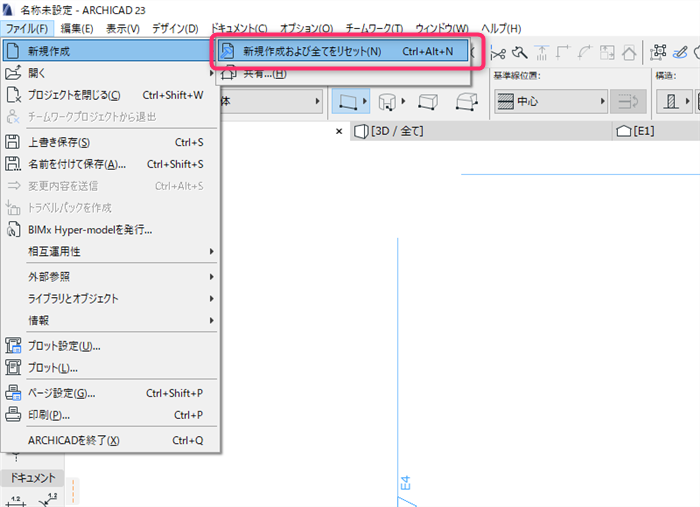Image resolution: width=700 pixels, height=507 pixels.
Task: Open the 基準線位置 中心 dropdown
Action: (551, 101)
